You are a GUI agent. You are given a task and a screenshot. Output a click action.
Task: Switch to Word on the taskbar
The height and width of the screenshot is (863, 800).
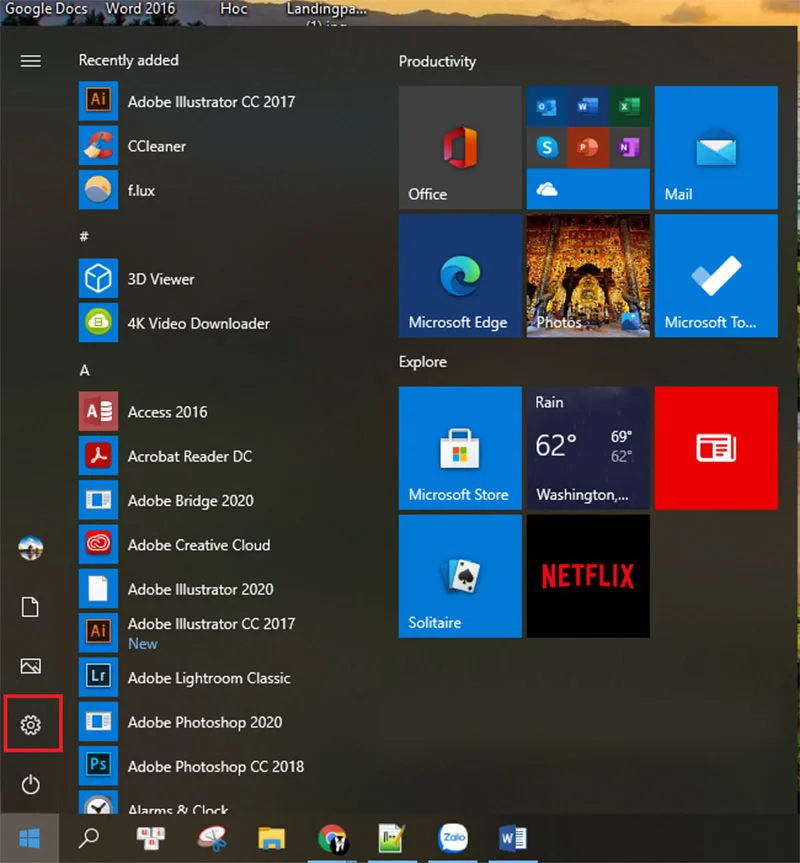(513, 838)
